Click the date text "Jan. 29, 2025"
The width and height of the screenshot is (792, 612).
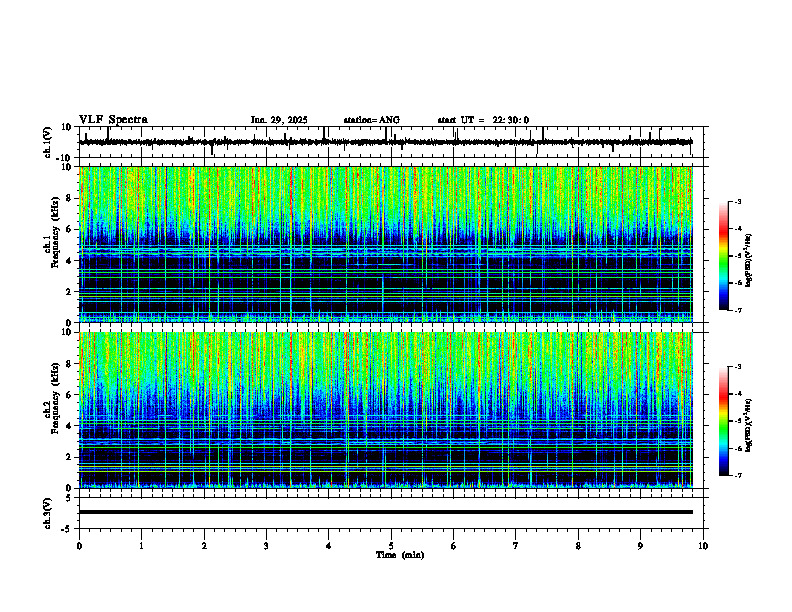coord(279,120)
